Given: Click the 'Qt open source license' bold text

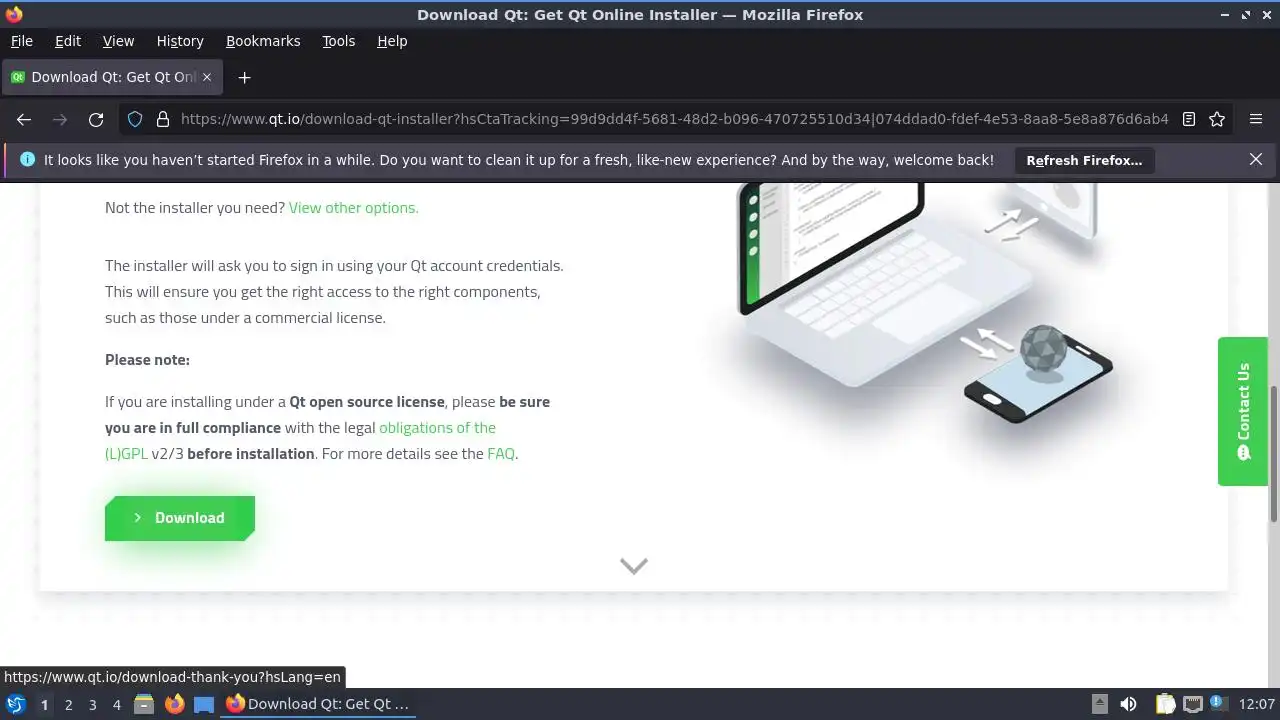Looking at the screenshot, I should pyautogui.click(x=367, y=402).
